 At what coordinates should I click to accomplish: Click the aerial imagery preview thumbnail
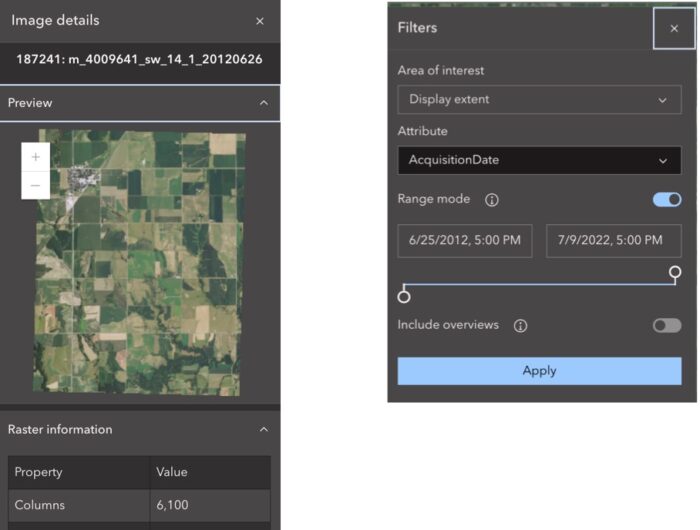tap(139, 263)
